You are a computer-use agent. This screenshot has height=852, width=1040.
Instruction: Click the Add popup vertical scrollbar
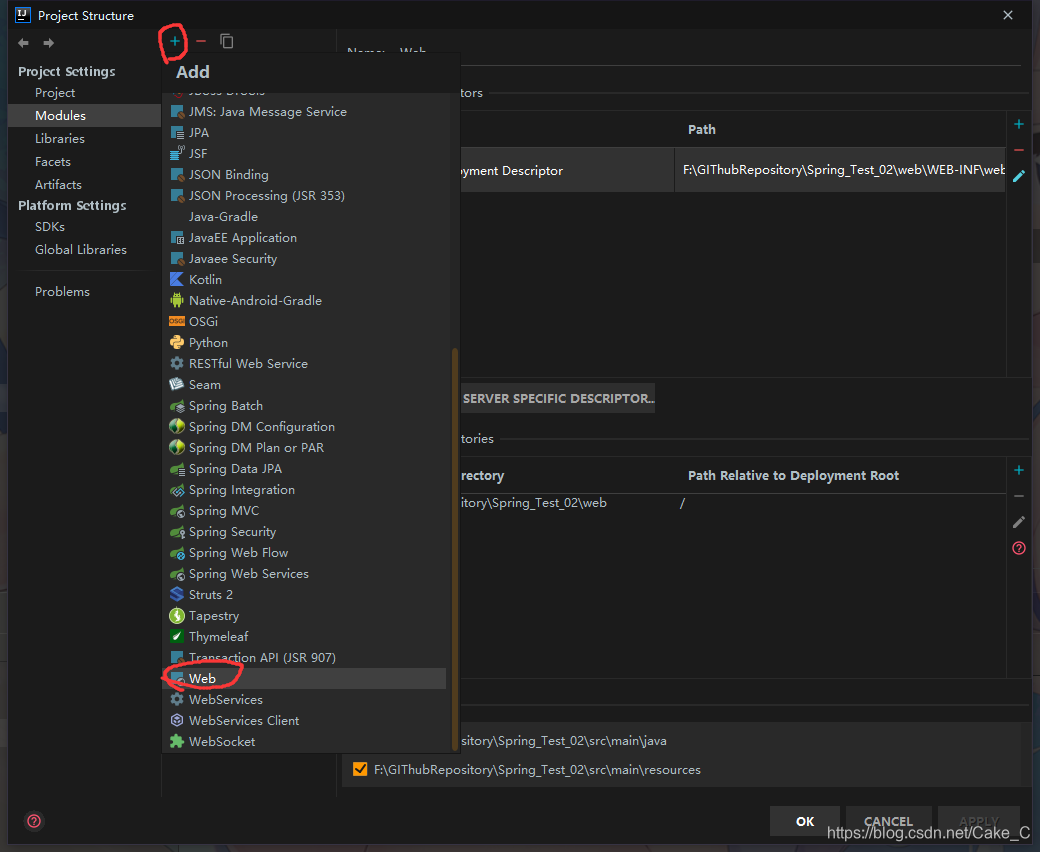coord(455,549)
